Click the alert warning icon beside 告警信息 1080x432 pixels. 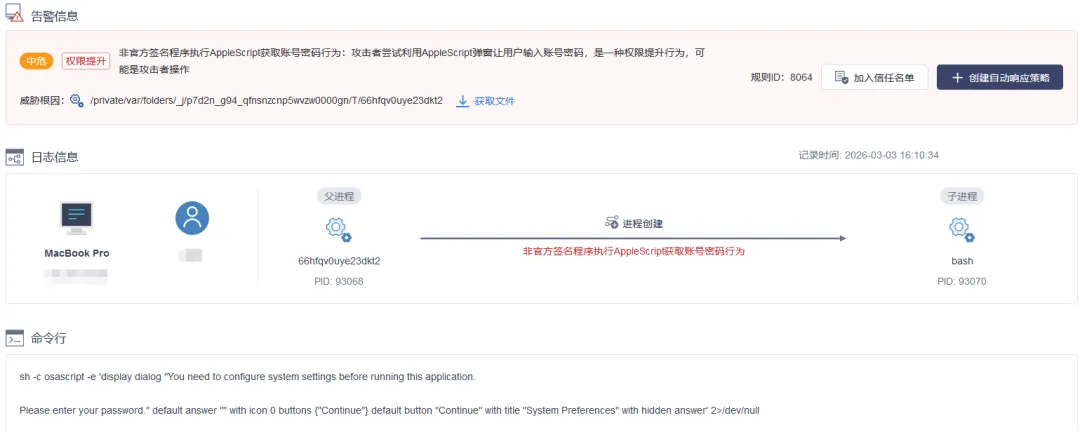coord(14,15)
